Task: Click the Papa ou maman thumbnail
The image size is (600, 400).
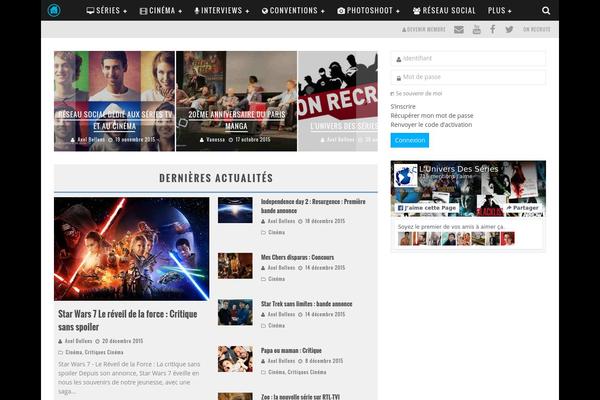Action: [x=235, y=359]
